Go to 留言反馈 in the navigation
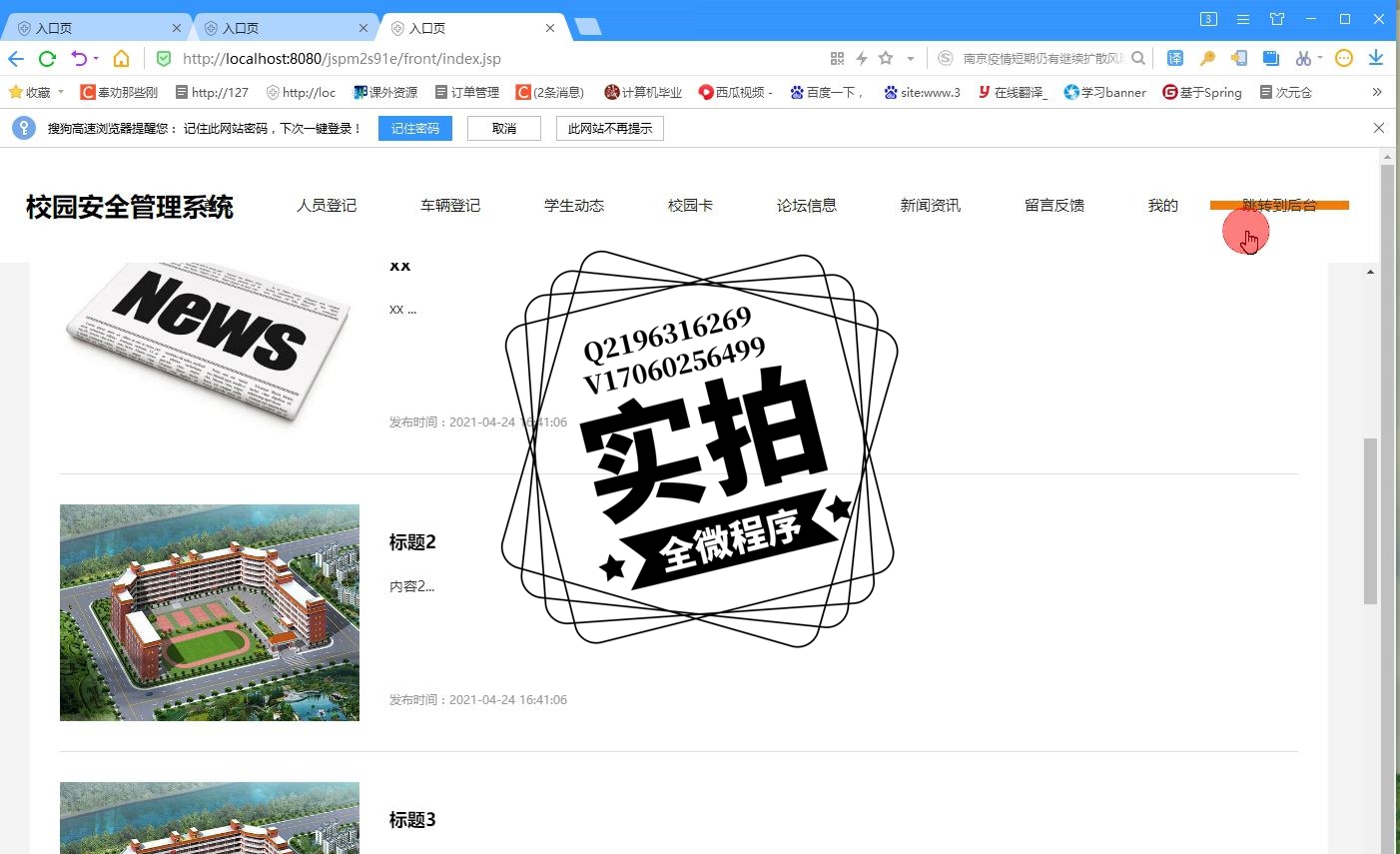This screenshot has height=854, width=1400. [x=1054, y=205]
